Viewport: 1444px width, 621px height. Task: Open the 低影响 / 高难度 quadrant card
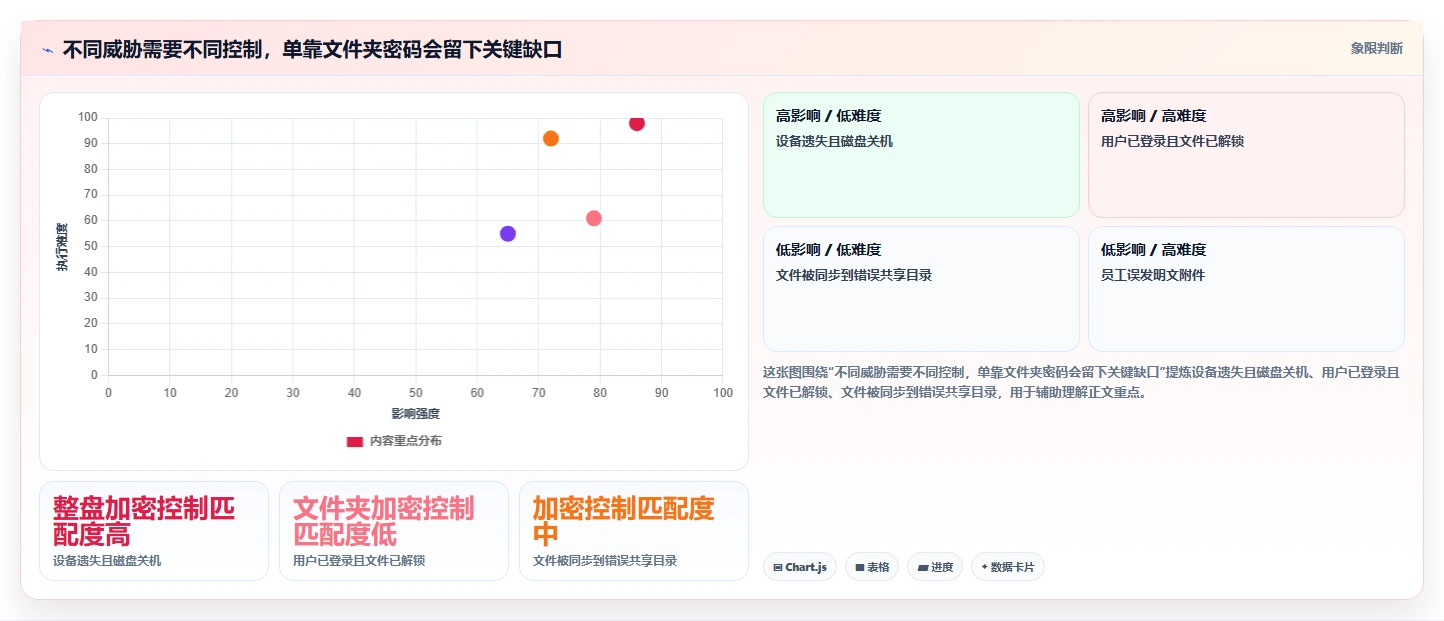(1246, 289)
